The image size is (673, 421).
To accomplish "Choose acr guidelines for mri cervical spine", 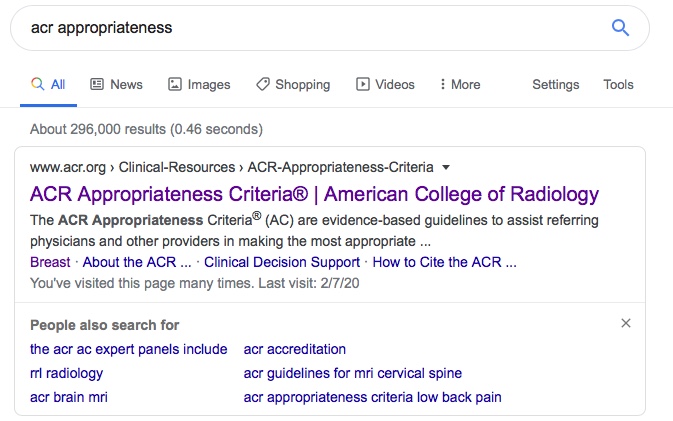I will (353, 373).
